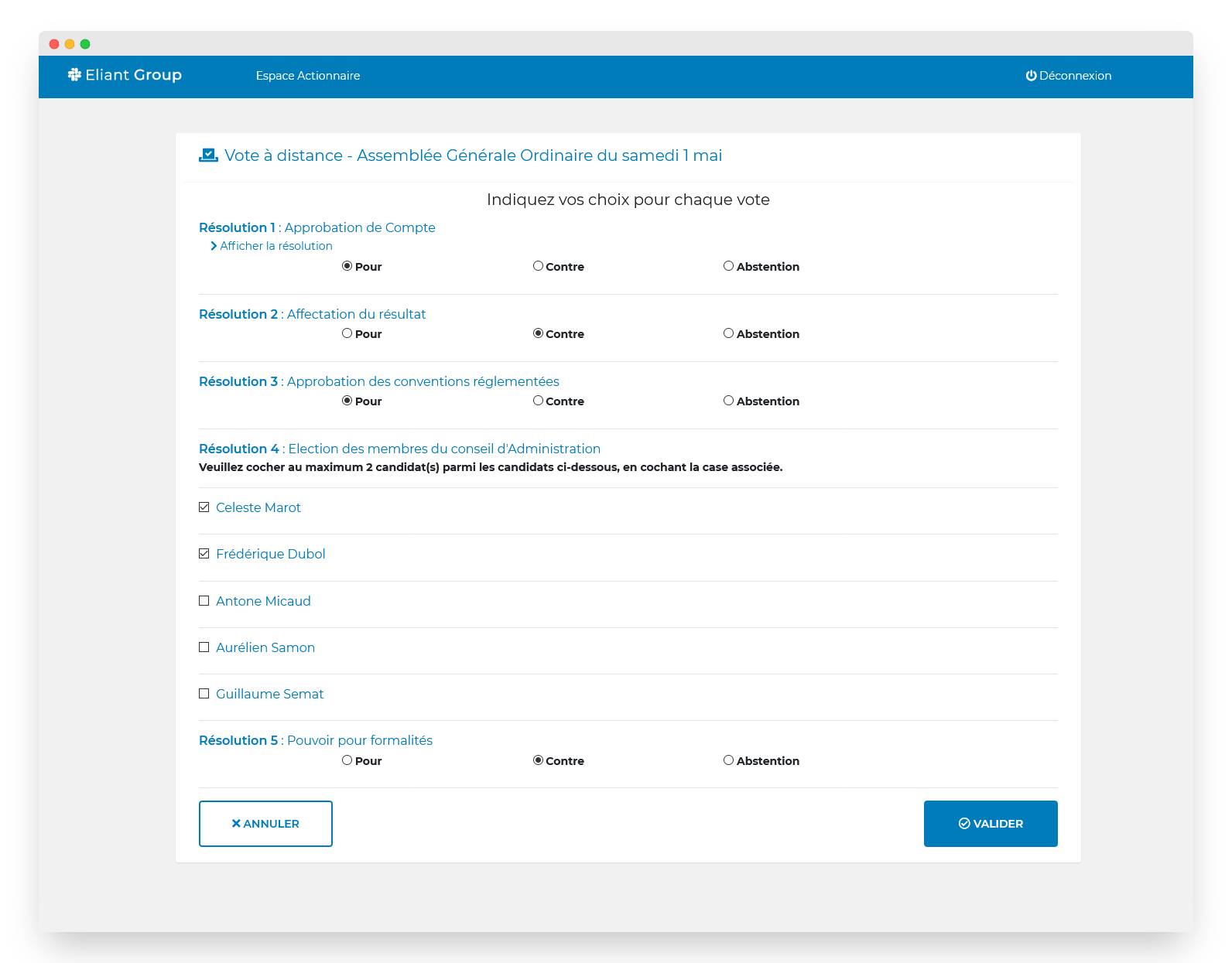
Task: Click the Déconnexion power icon
Action: click(x=1031, y=76)
